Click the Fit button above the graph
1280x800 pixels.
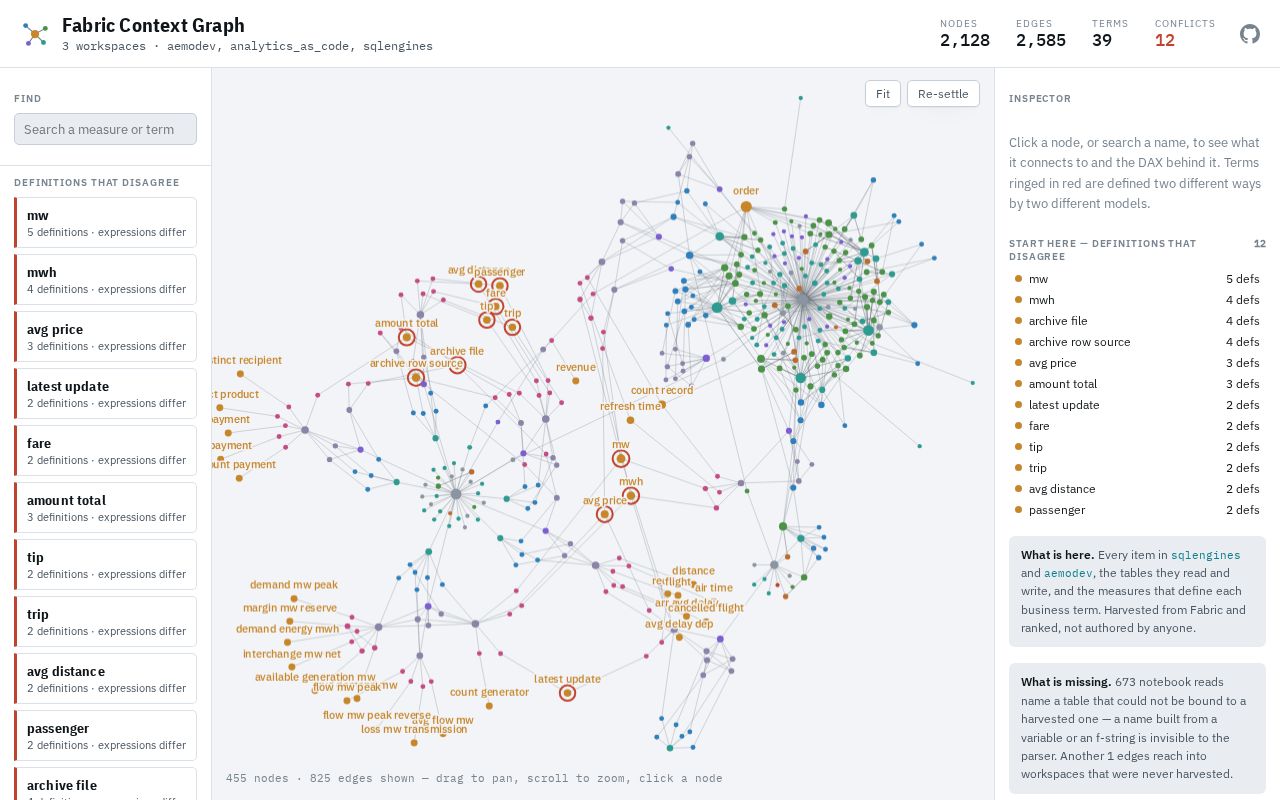click(883, 94)
